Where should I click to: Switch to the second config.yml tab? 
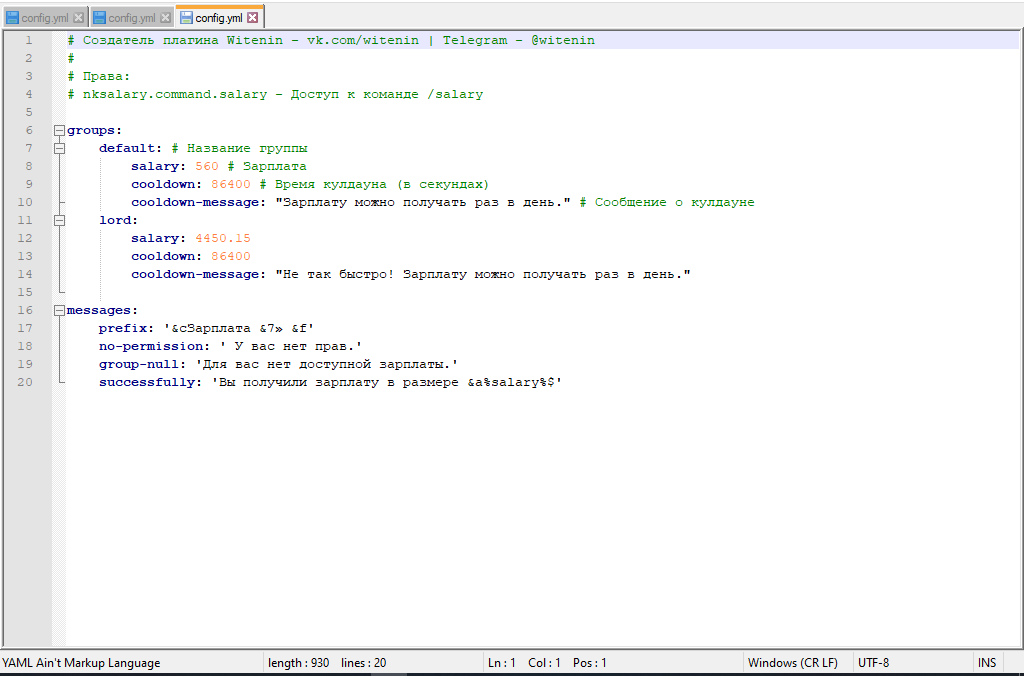(132, 18)
